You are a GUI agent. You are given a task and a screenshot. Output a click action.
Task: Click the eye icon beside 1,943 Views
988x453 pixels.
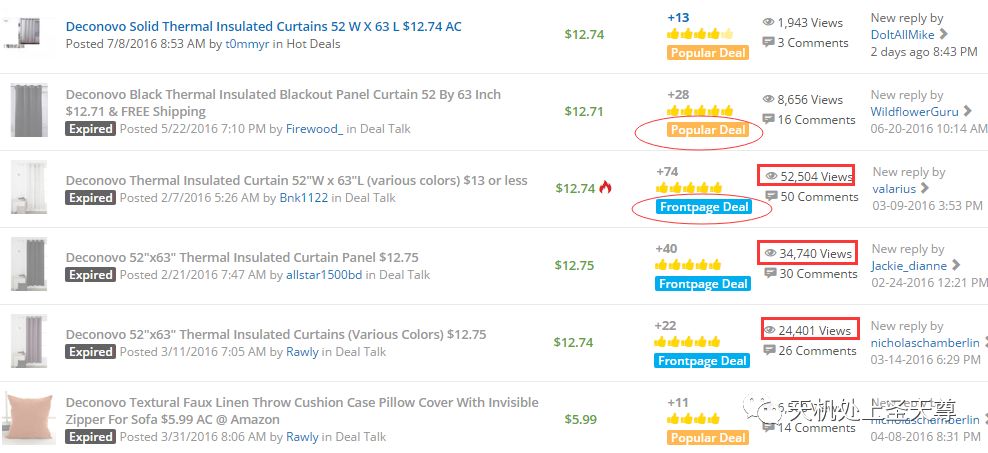click(768, 22)
